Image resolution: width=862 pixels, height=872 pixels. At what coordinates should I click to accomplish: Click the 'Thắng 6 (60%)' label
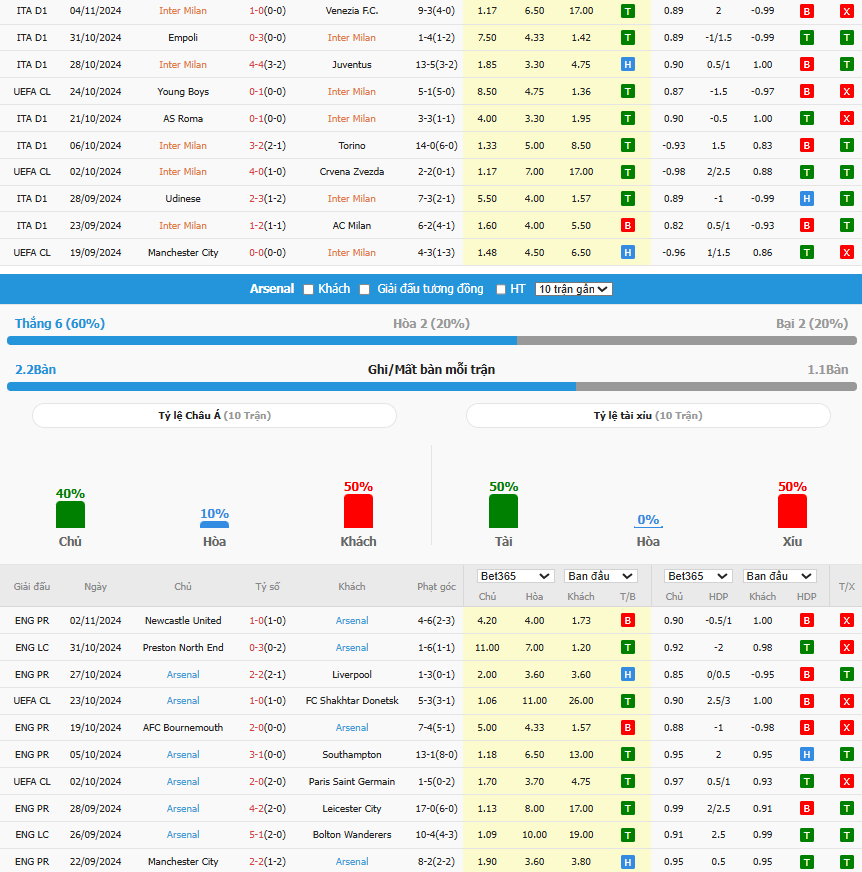click(60, 324)
